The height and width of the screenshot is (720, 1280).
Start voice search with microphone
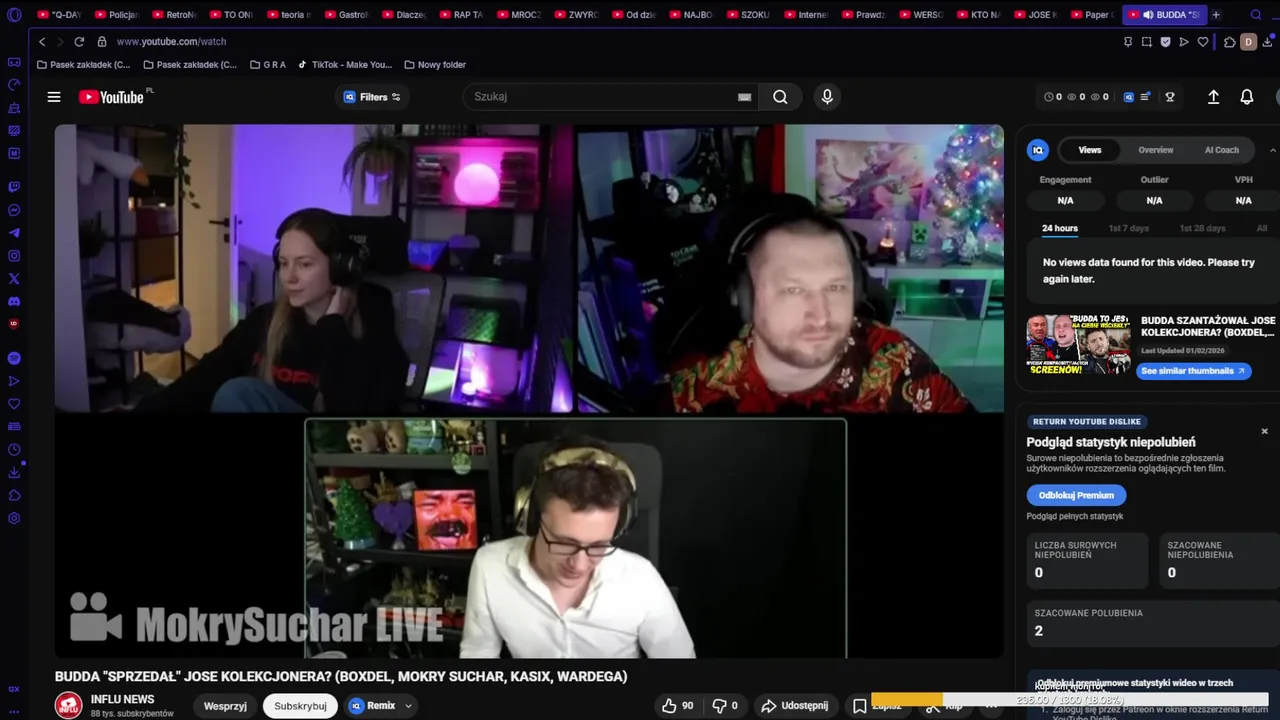click(x=827, y=97)
